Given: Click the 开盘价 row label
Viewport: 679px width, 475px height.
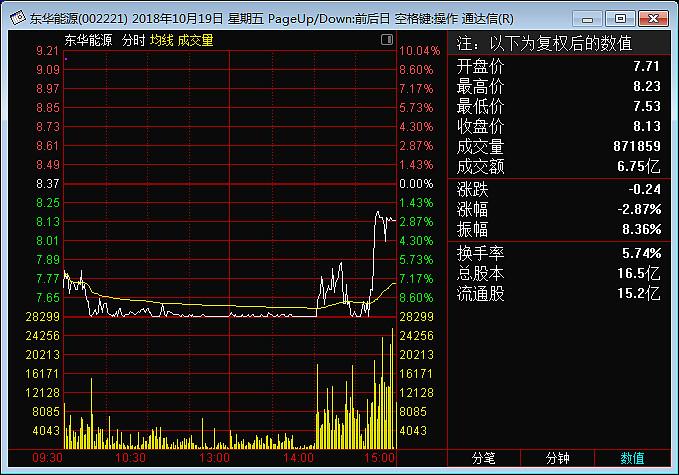Looking at the screenshot, I should click(480, 66).
